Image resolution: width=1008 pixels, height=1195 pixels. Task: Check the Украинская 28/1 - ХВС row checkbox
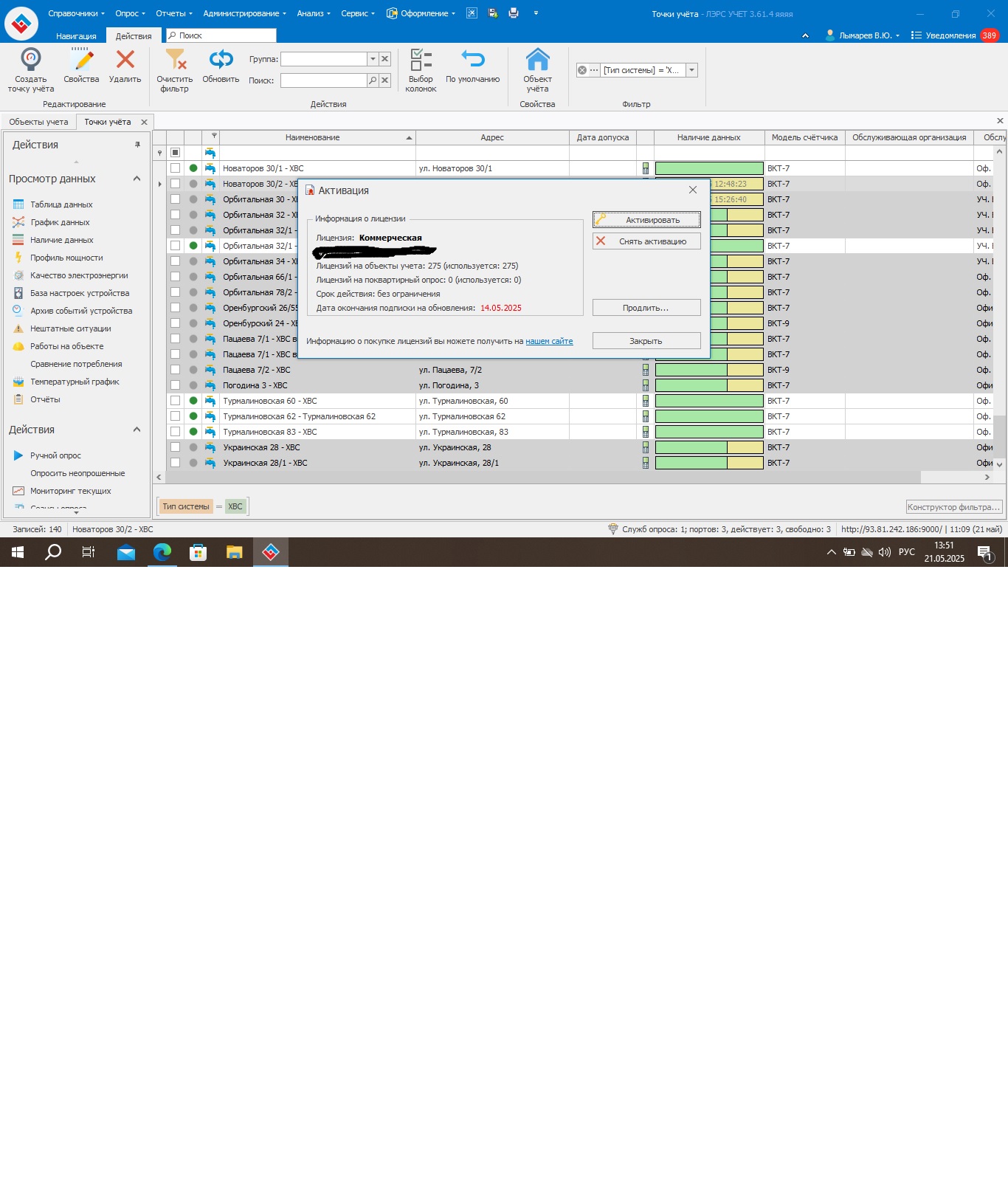coord(175,463)
